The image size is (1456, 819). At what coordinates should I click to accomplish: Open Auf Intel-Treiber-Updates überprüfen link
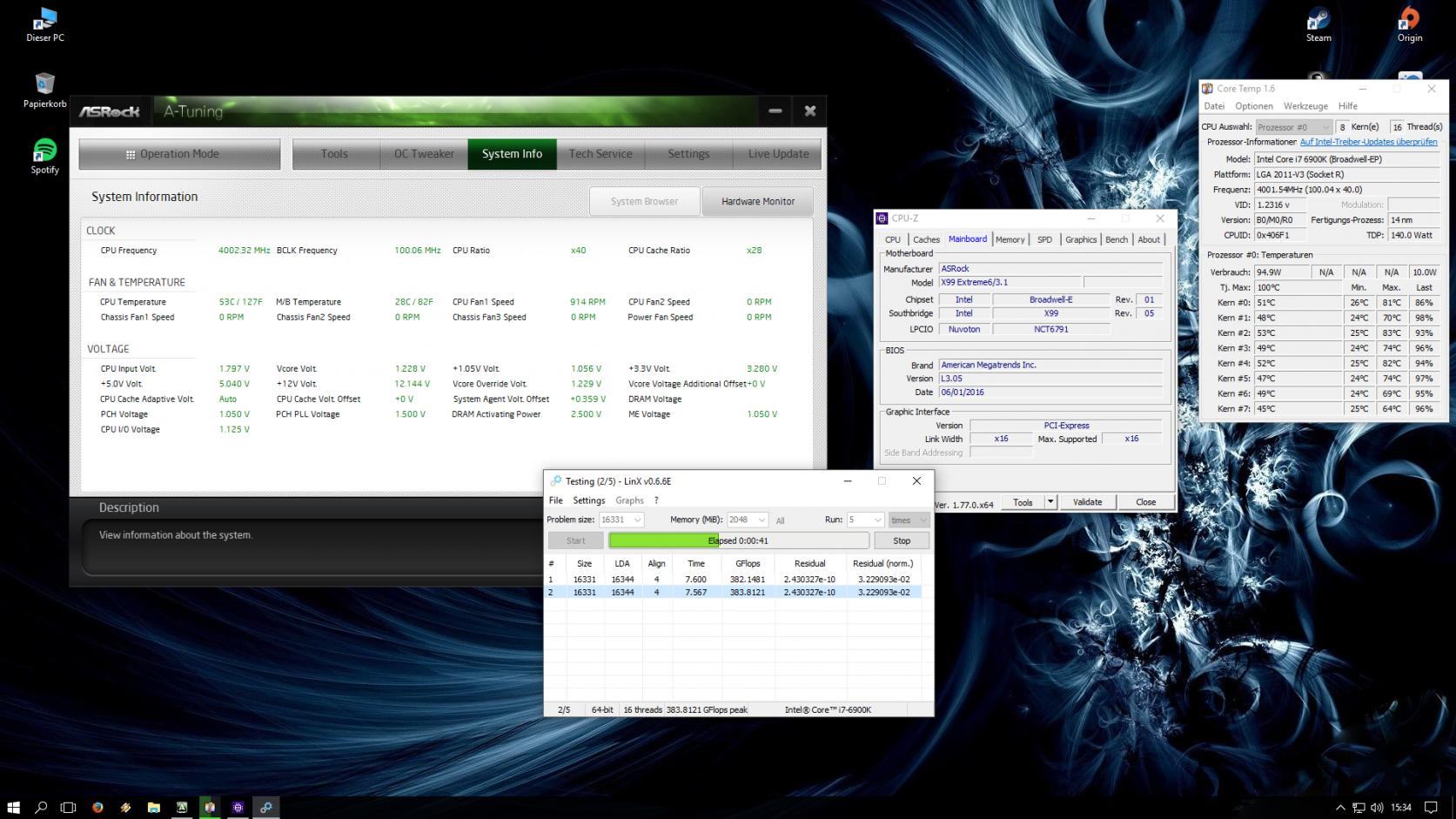tap(1368, 142)
